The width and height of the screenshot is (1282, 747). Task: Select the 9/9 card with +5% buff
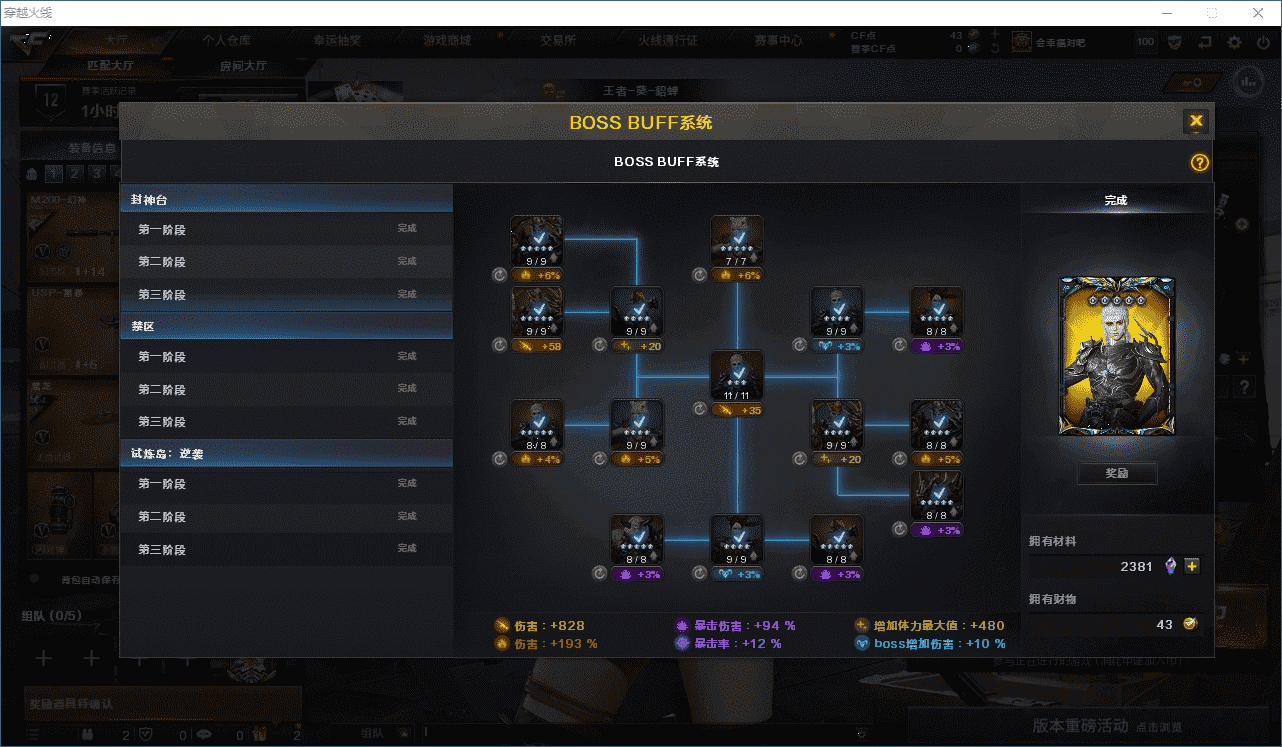tap(637, 426)
